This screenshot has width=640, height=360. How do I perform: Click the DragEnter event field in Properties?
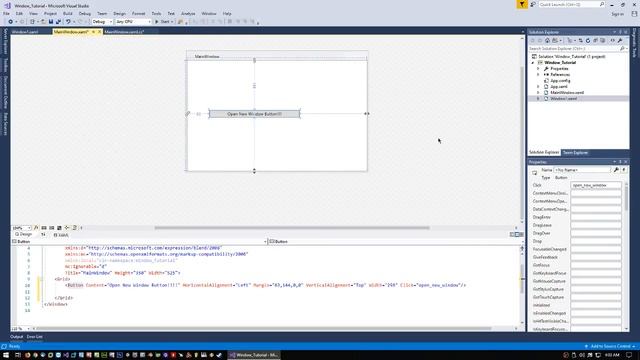(596, 217)
